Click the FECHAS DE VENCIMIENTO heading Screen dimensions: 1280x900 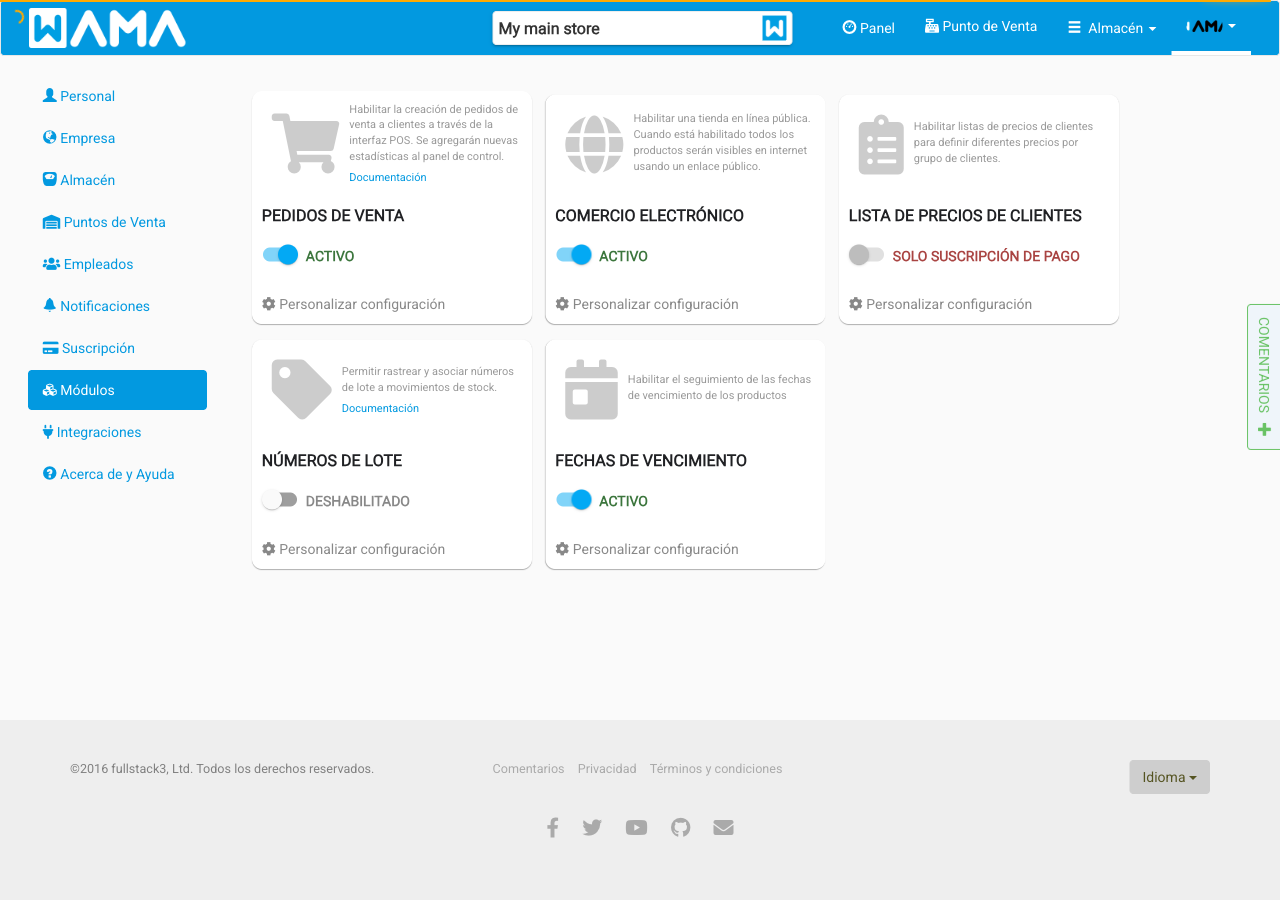651,461
